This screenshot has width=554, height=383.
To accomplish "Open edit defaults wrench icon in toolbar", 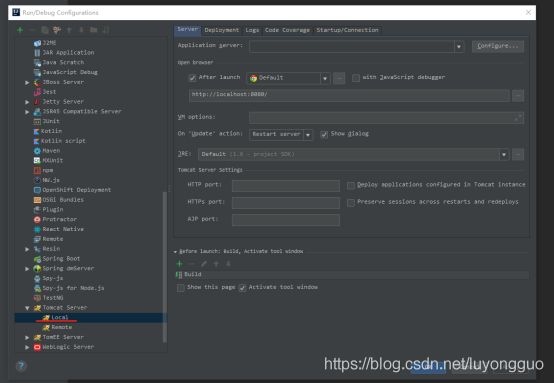I will [x=57, y=30].
